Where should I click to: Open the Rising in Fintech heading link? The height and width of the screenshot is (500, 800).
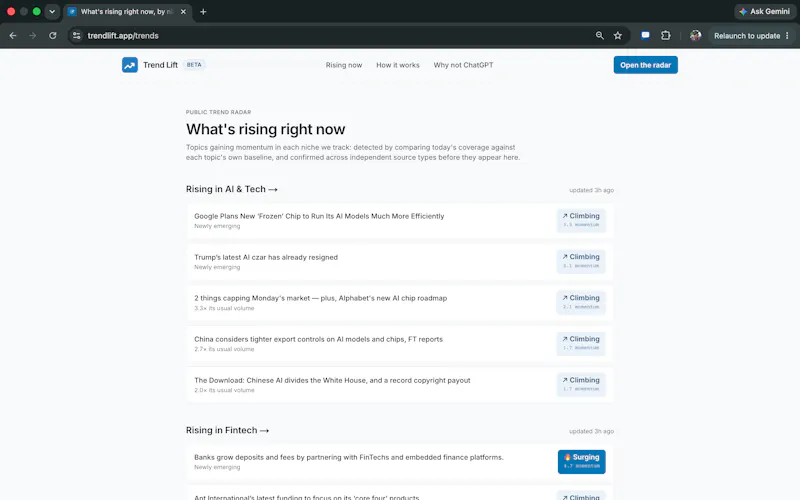click(x=227, y=431)
